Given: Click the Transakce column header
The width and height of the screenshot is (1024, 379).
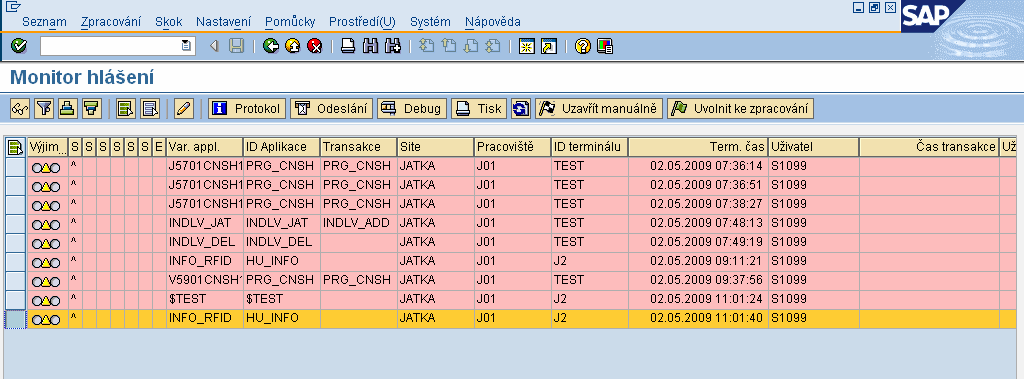Looking at the screenshot, I should [359, 147].
